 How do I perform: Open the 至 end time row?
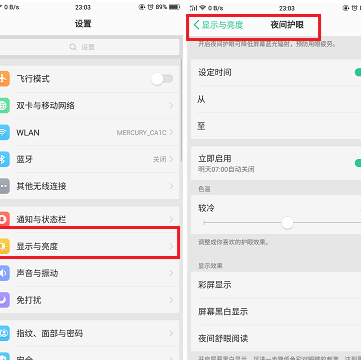tap(276, 126)
